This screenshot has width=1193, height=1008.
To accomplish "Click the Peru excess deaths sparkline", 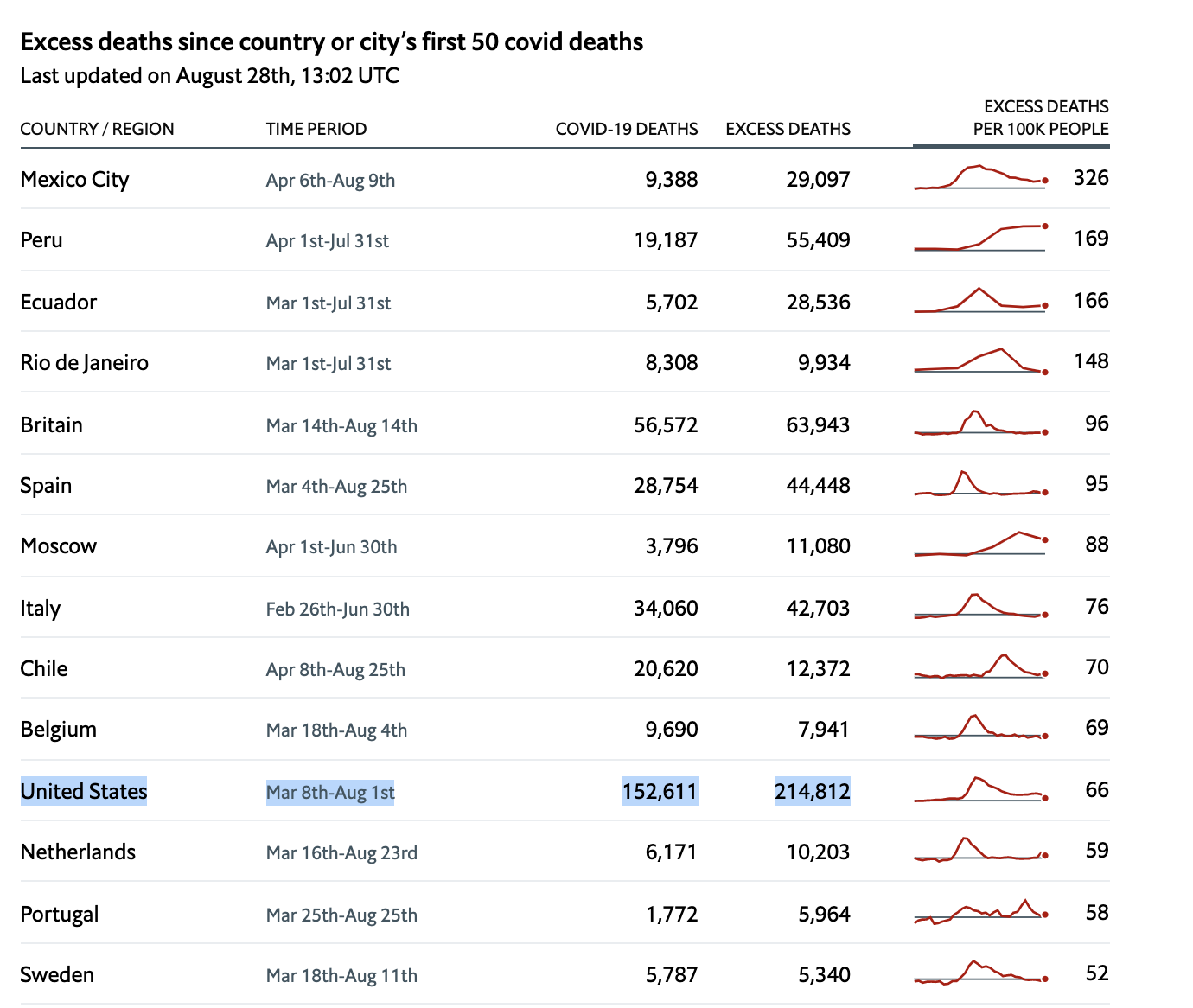I will point(980,238).
